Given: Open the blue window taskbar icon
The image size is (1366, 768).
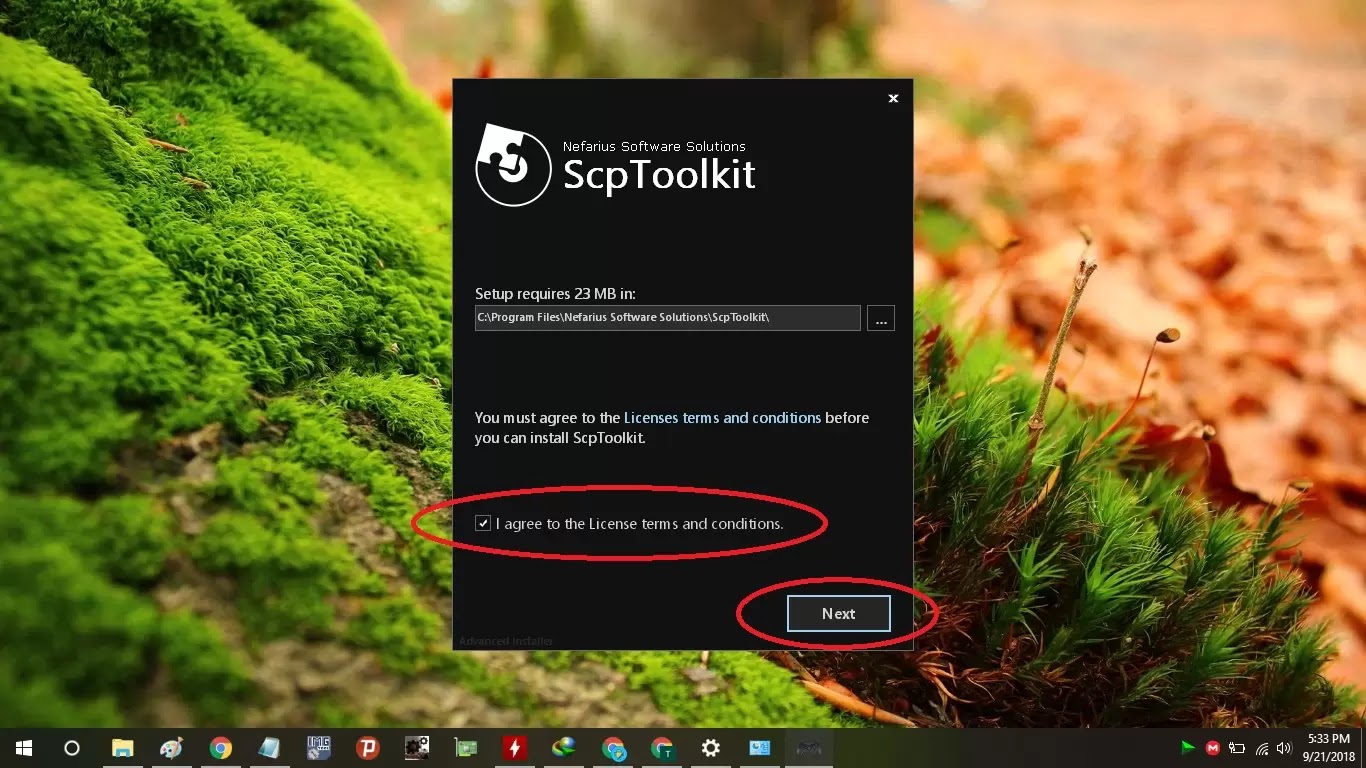Looking at the screenshot, I should [760, 748].
